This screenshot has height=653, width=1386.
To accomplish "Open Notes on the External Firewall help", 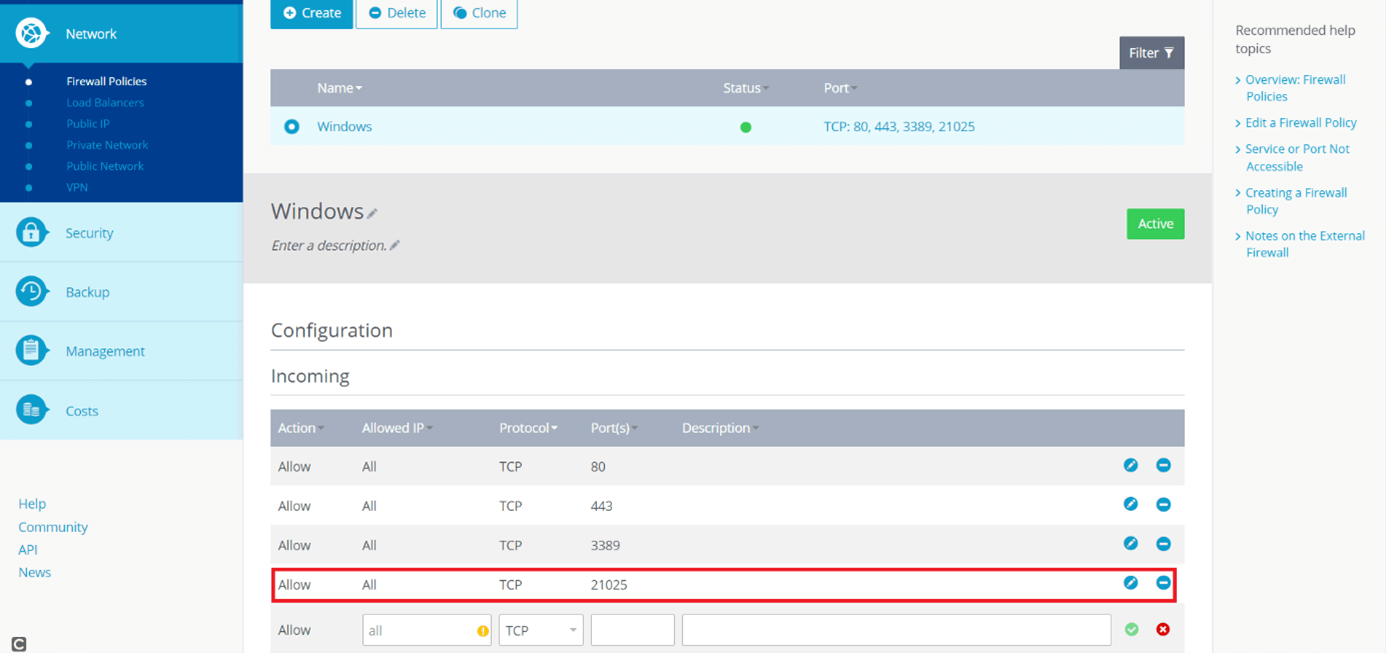I will point(1305,244).
